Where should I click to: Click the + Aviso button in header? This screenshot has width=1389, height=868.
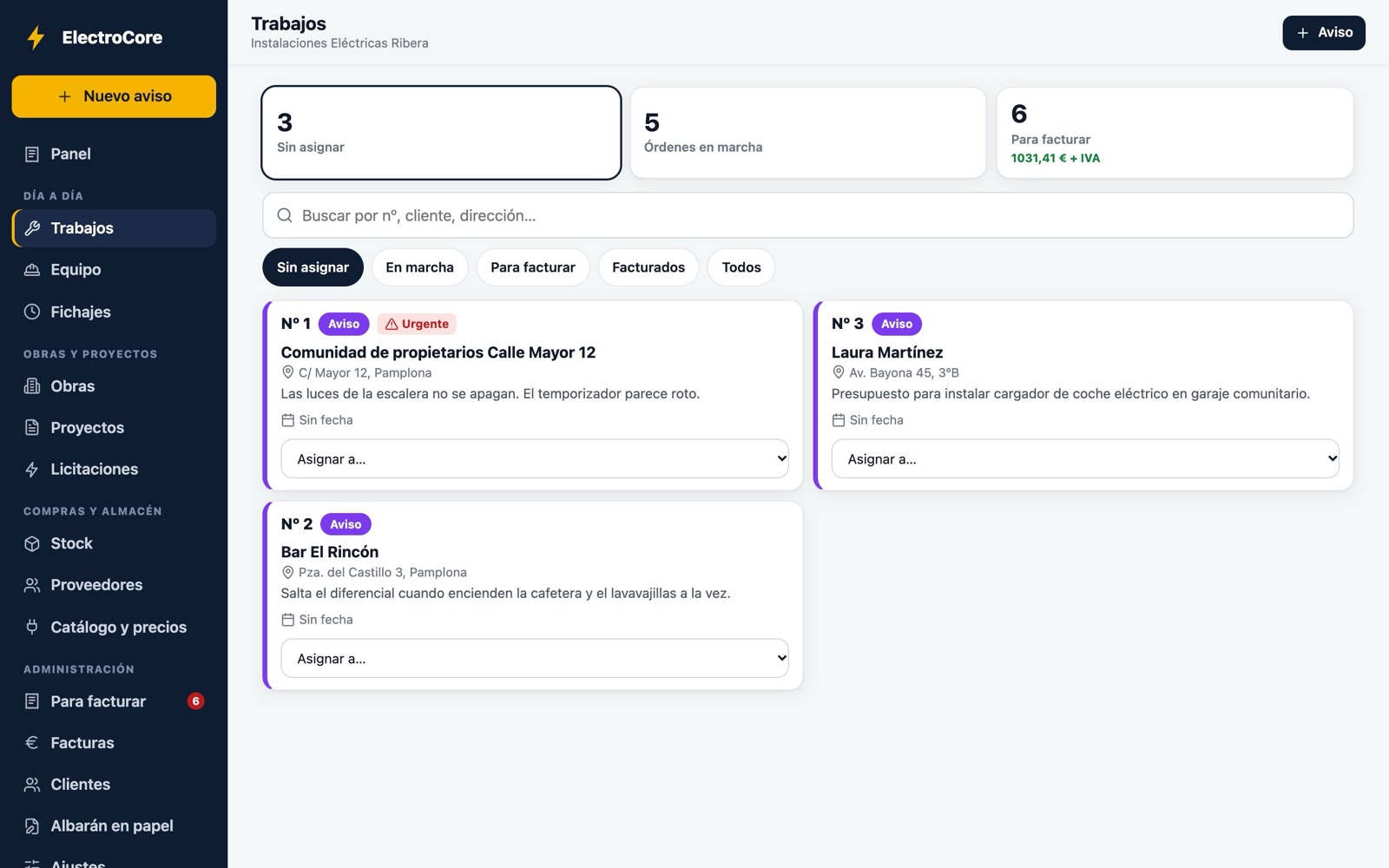point(1324,33)
